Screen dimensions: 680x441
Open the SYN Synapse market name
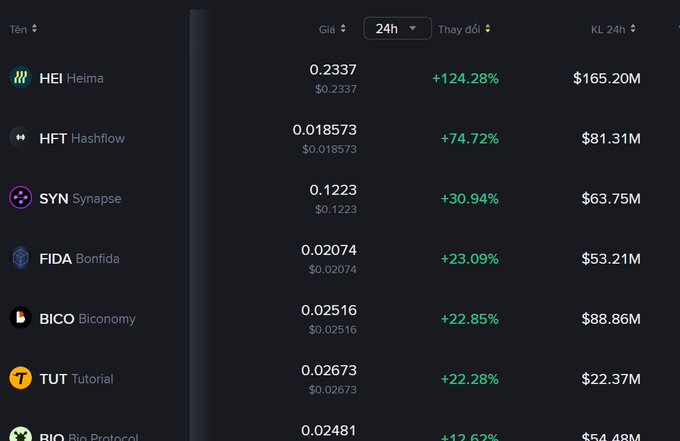point(80,199)
